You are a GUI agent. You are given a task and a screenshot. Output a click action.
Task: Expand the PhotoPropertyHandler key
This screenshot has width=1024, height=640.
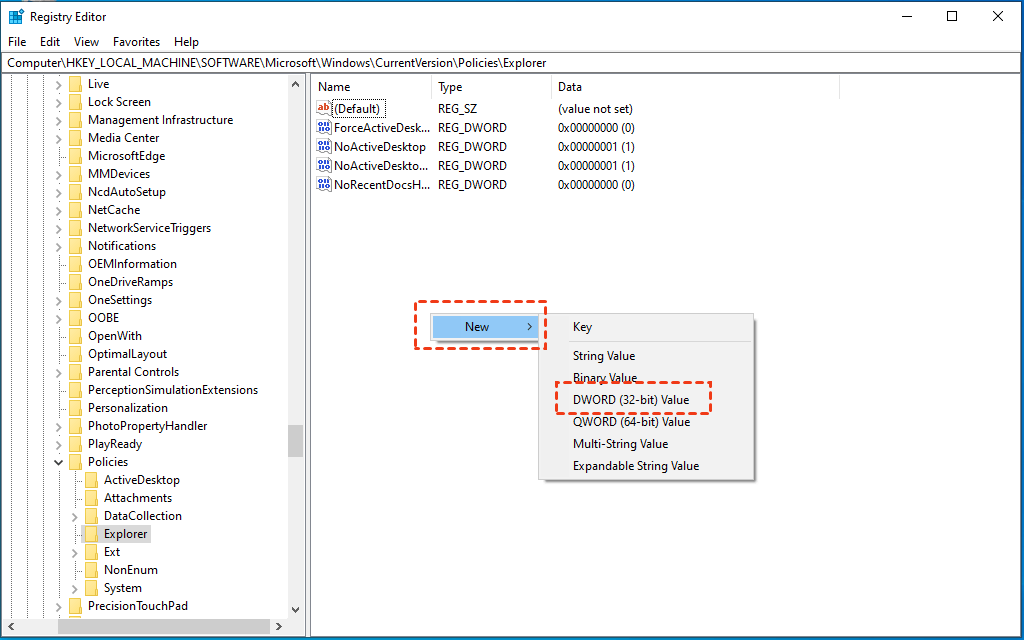click(x=59, y=426)
